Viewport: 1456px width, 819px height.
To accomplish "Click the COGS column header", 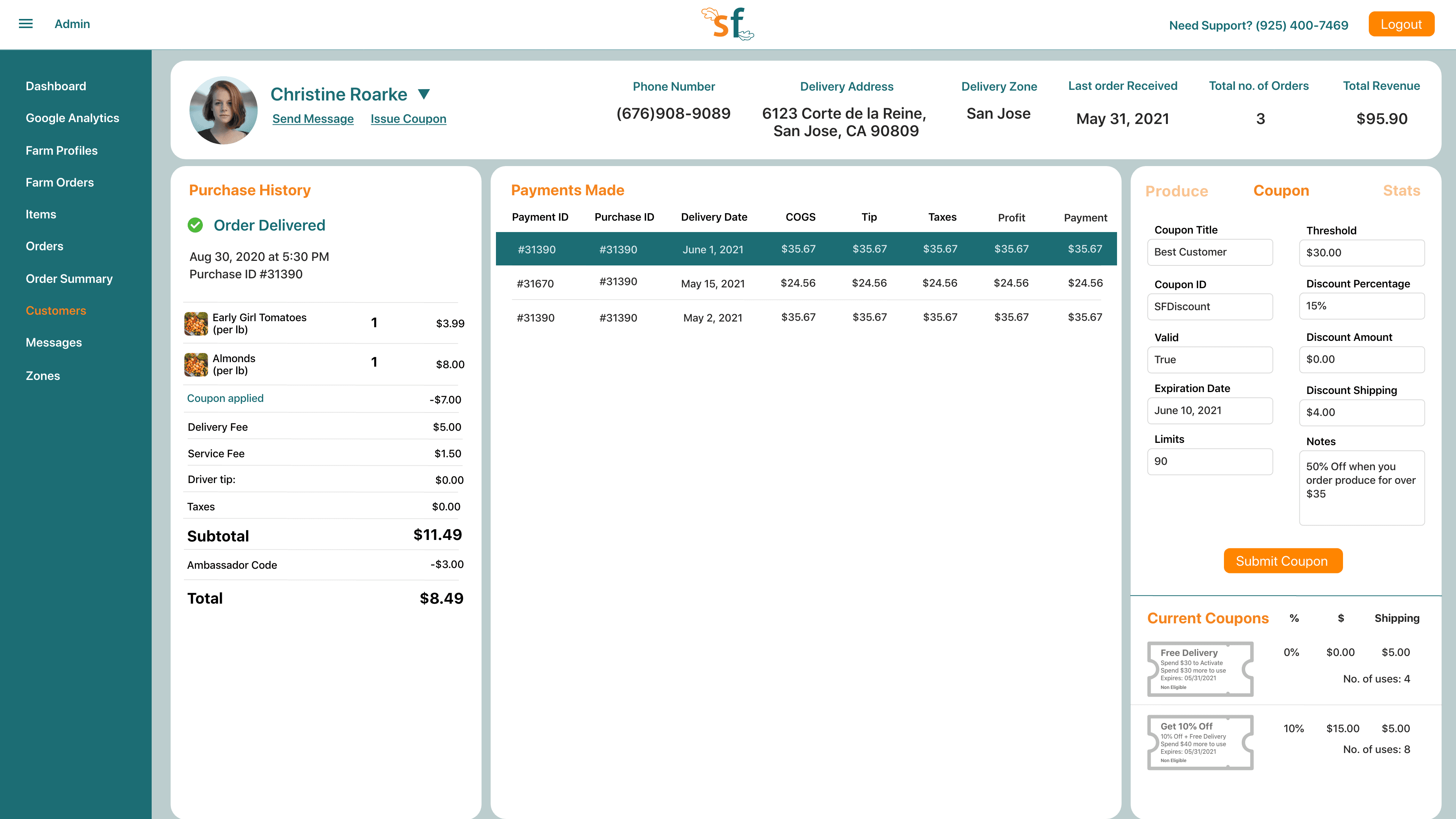I will click(x=800, y=217).
